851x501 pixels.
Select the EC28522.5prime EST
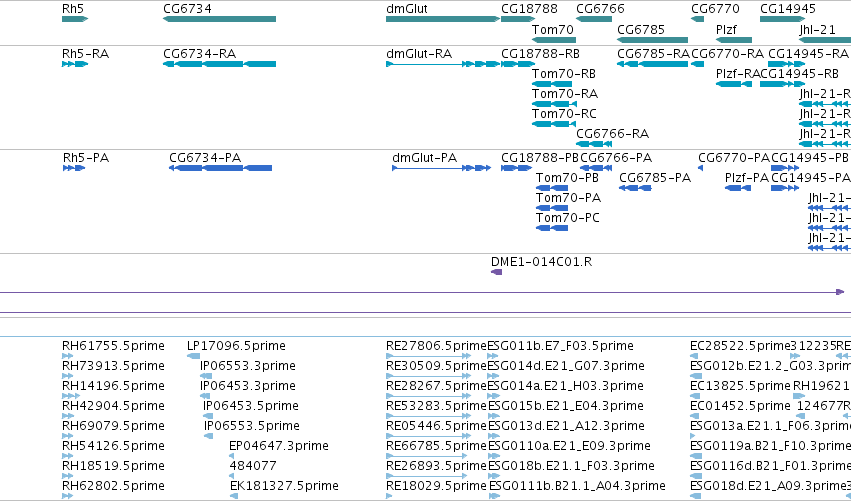(x=696, y=356)
